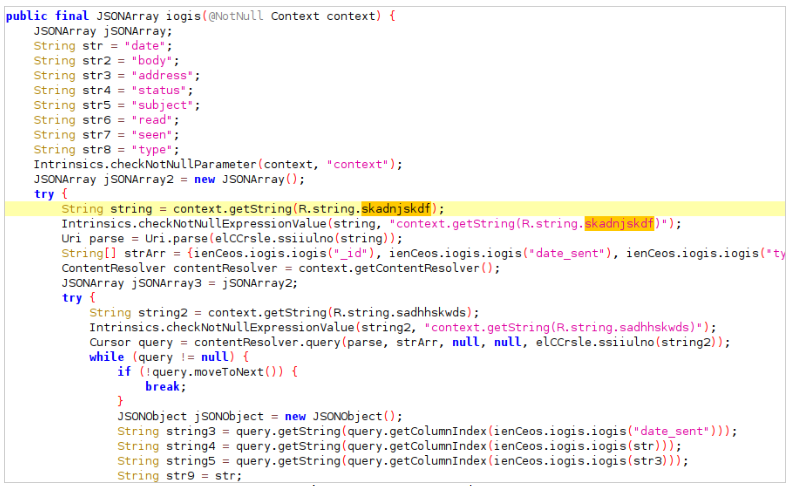Click query.moveToNext in the if statement
791x486 pixels.
(208, 372)
